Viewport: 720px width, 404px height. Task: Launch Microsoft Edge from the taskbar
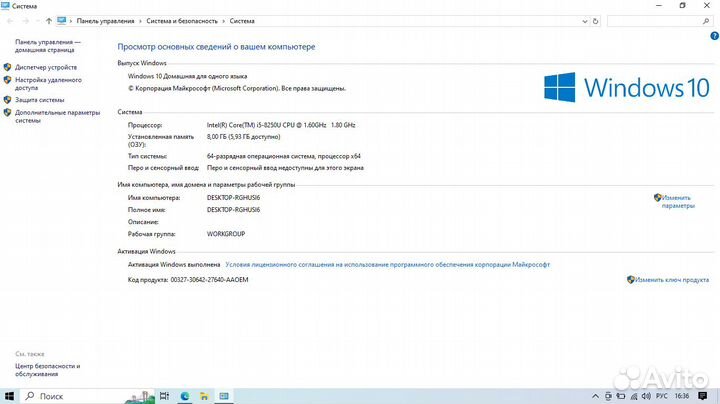click(x=185, y=396)
